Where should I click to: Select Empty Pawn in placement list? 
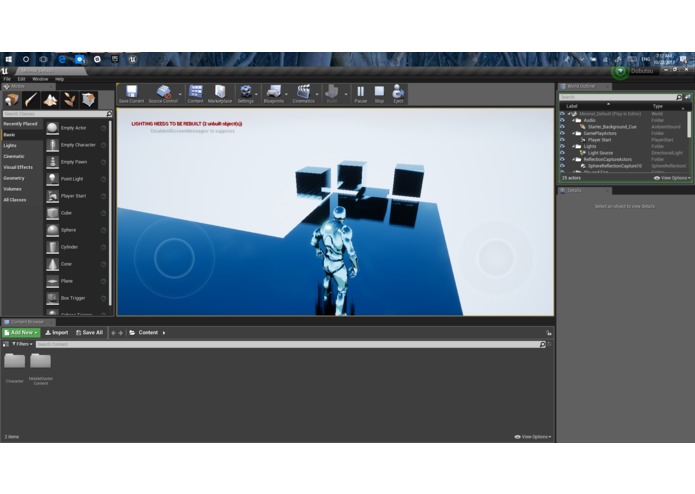(76, 162)
